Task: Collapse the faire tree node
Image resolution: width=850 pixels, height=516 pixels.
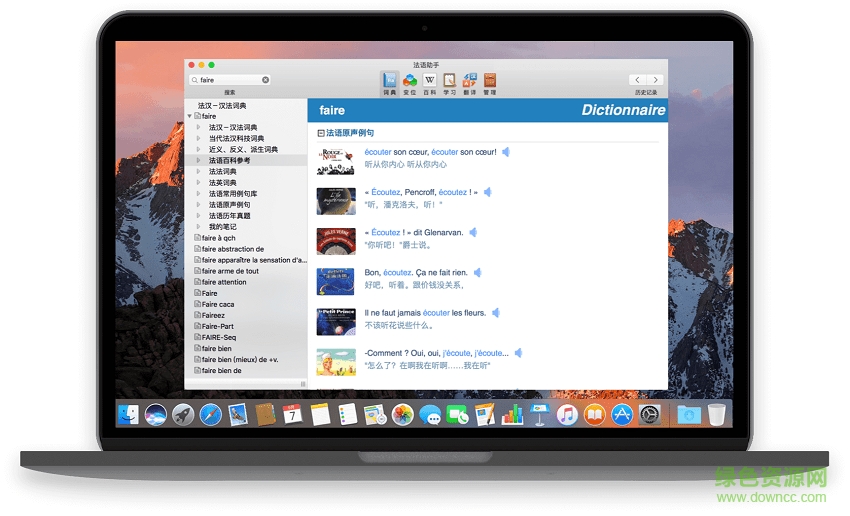Action: [x=190, y=116]
